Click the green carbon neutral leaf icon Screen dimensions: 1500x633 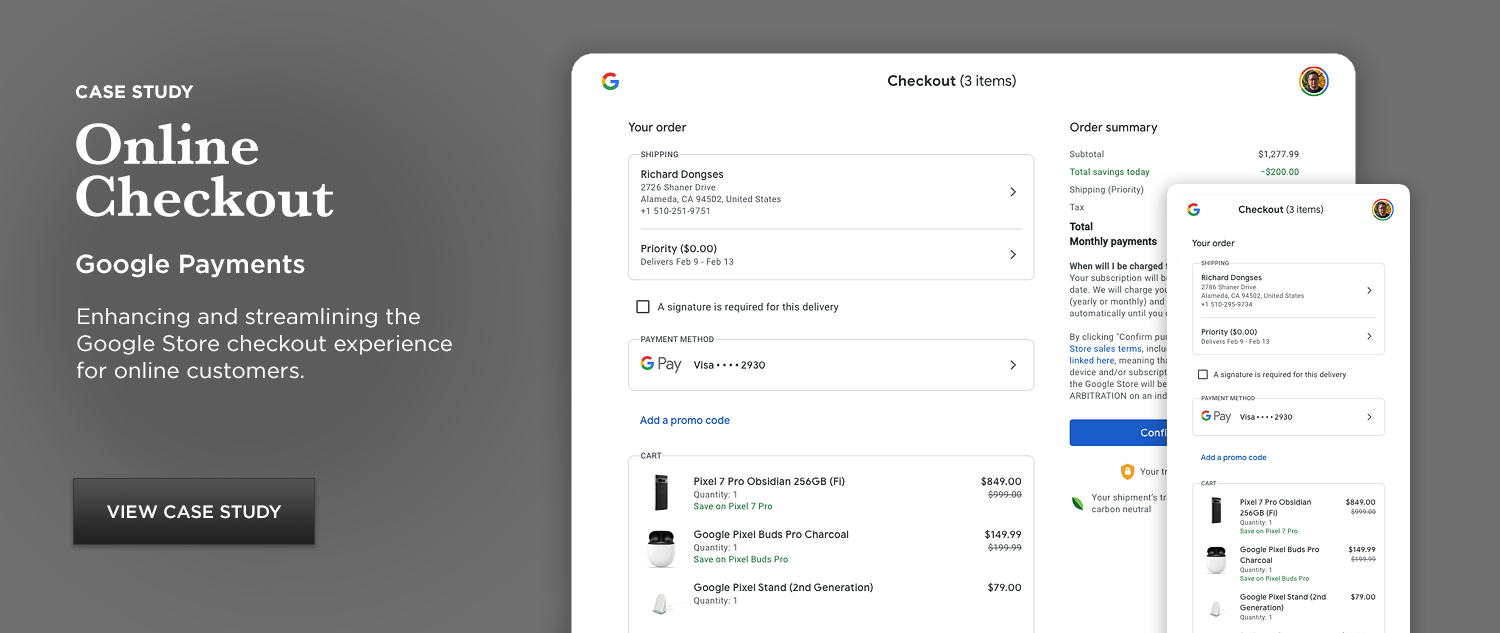[1078, 502]
